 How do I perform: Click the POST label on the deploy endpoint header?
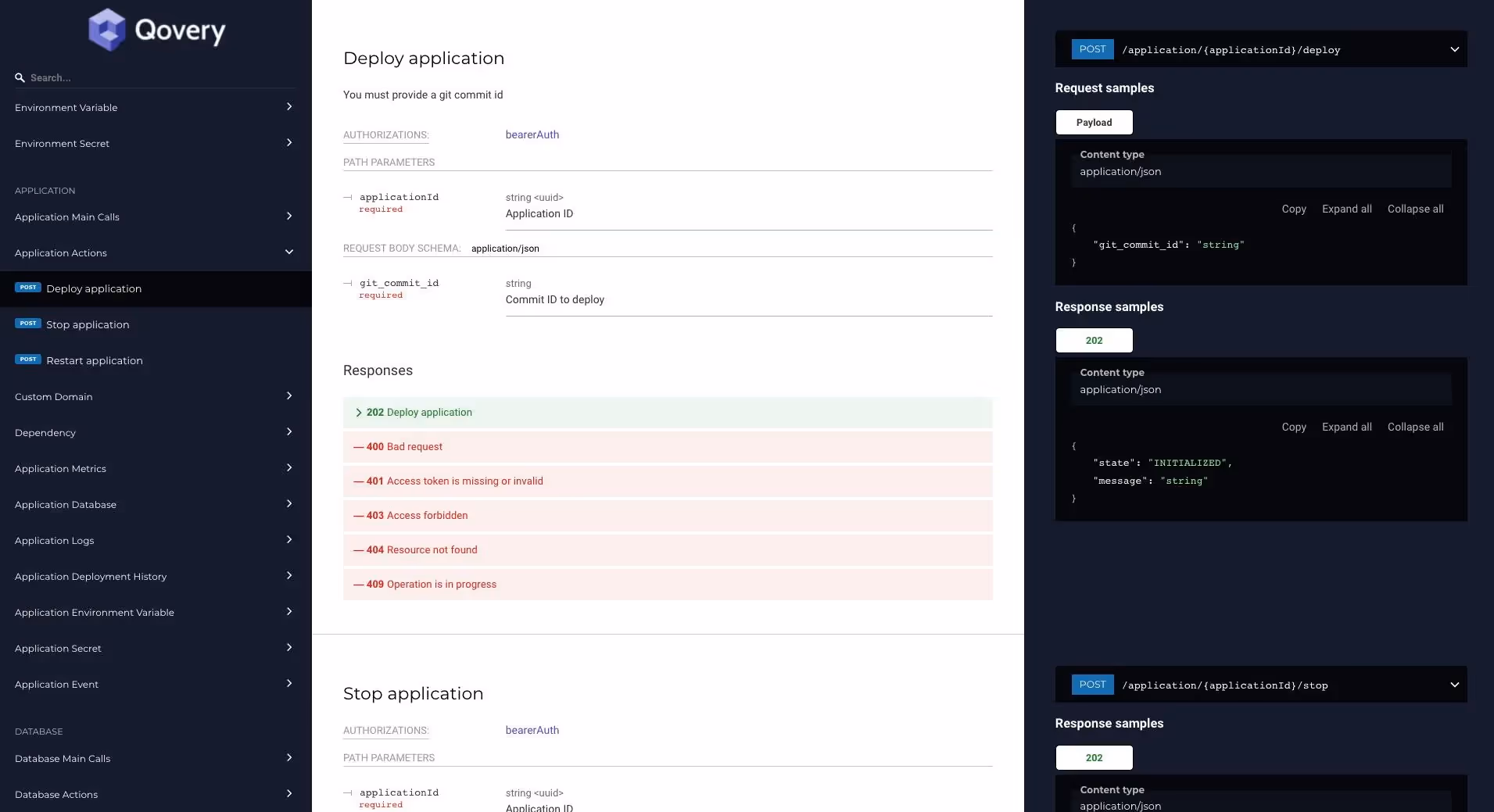coord(1092,49)
